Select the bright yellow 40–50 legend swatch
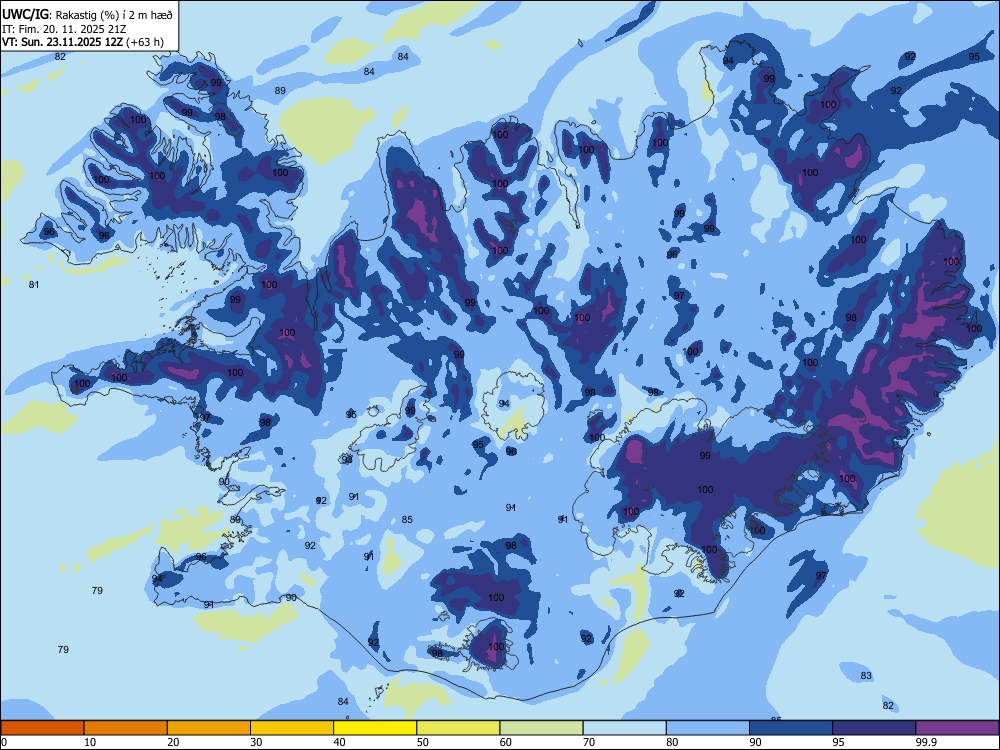1000x750 pixels. [375, 728]
